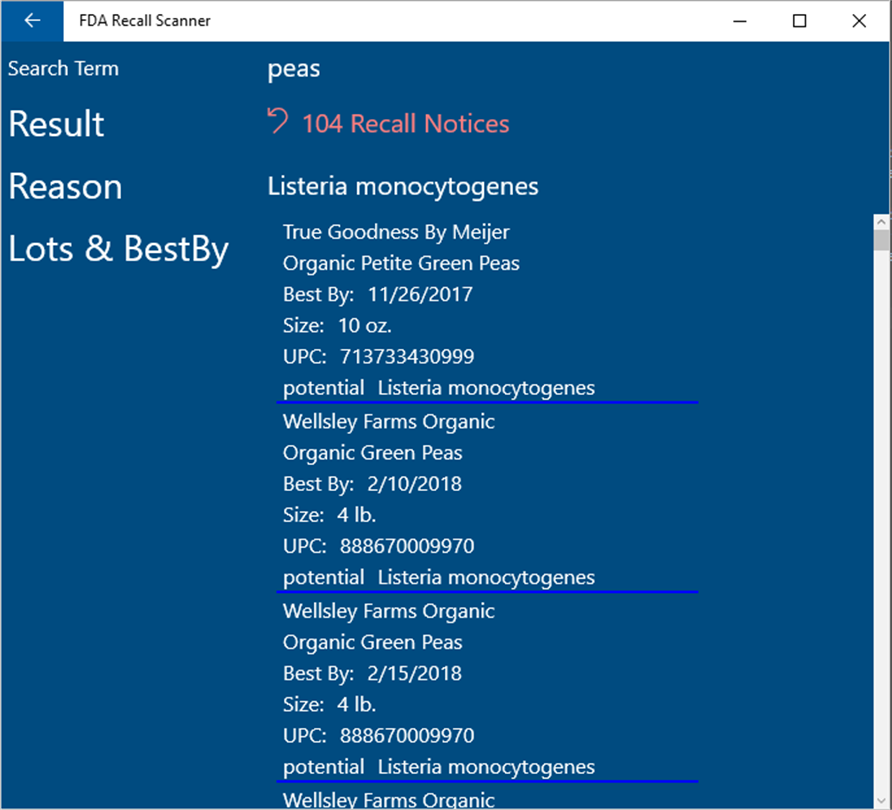The width and height of the screenshot is (892, 810).
Task: Click the 'Result' heading
Action: tap(56, 124)
